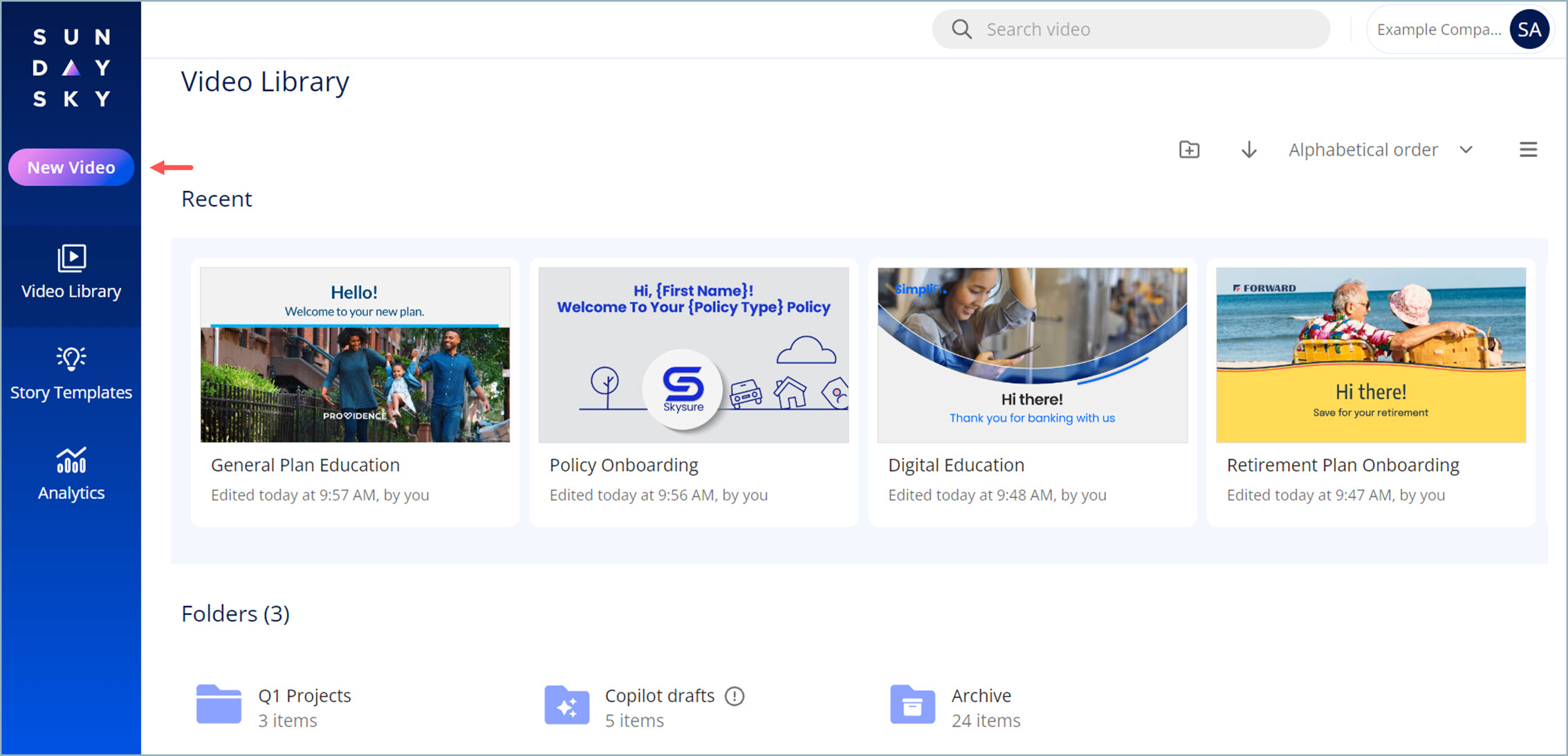Click the SundaySky logo

tap(71, 68)
